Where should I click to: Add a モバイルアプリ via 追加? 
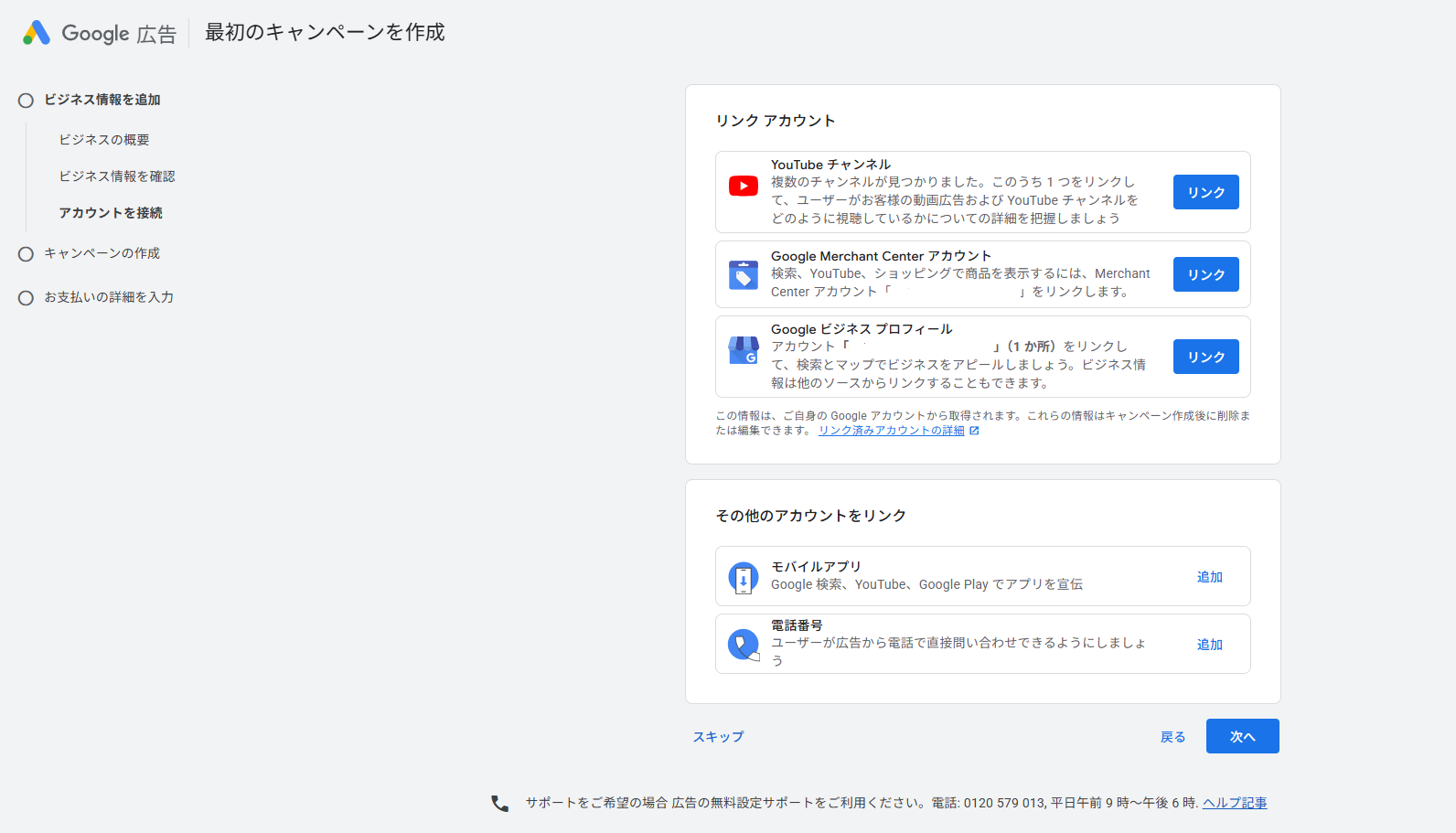(1210, 577)
